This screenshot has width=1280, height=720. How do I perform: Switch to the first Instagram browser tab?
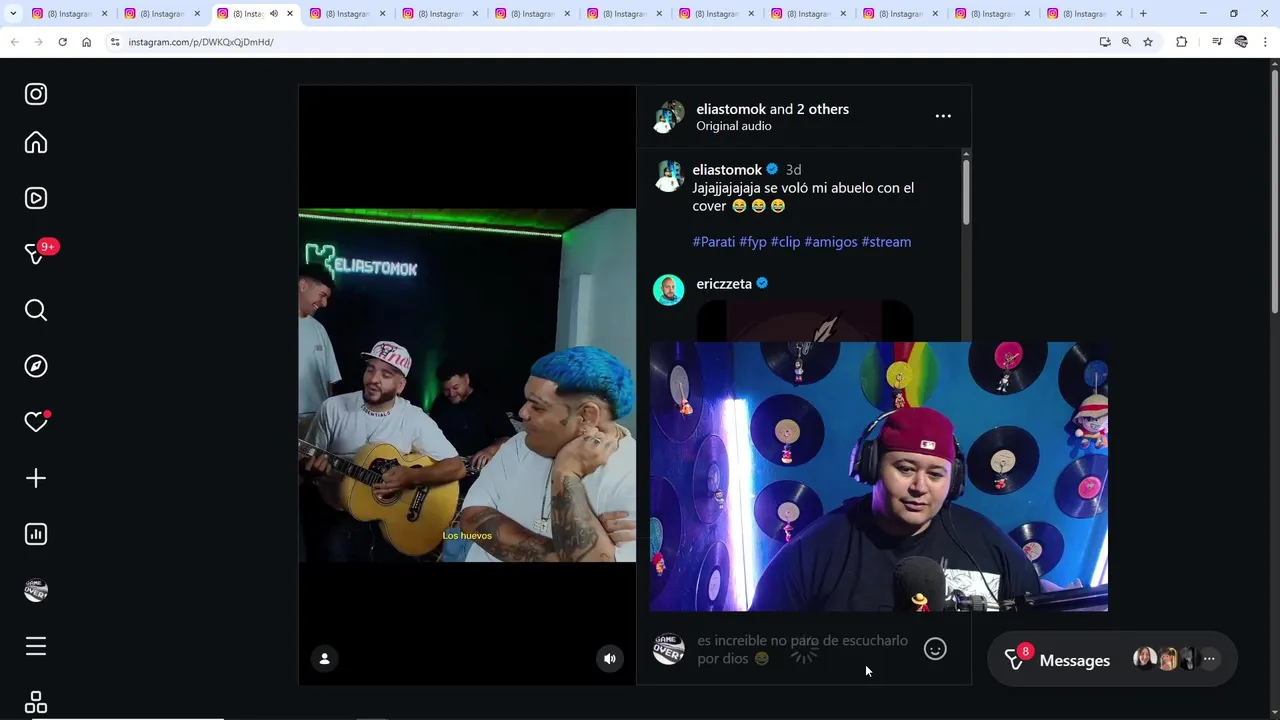click(70, 14)
